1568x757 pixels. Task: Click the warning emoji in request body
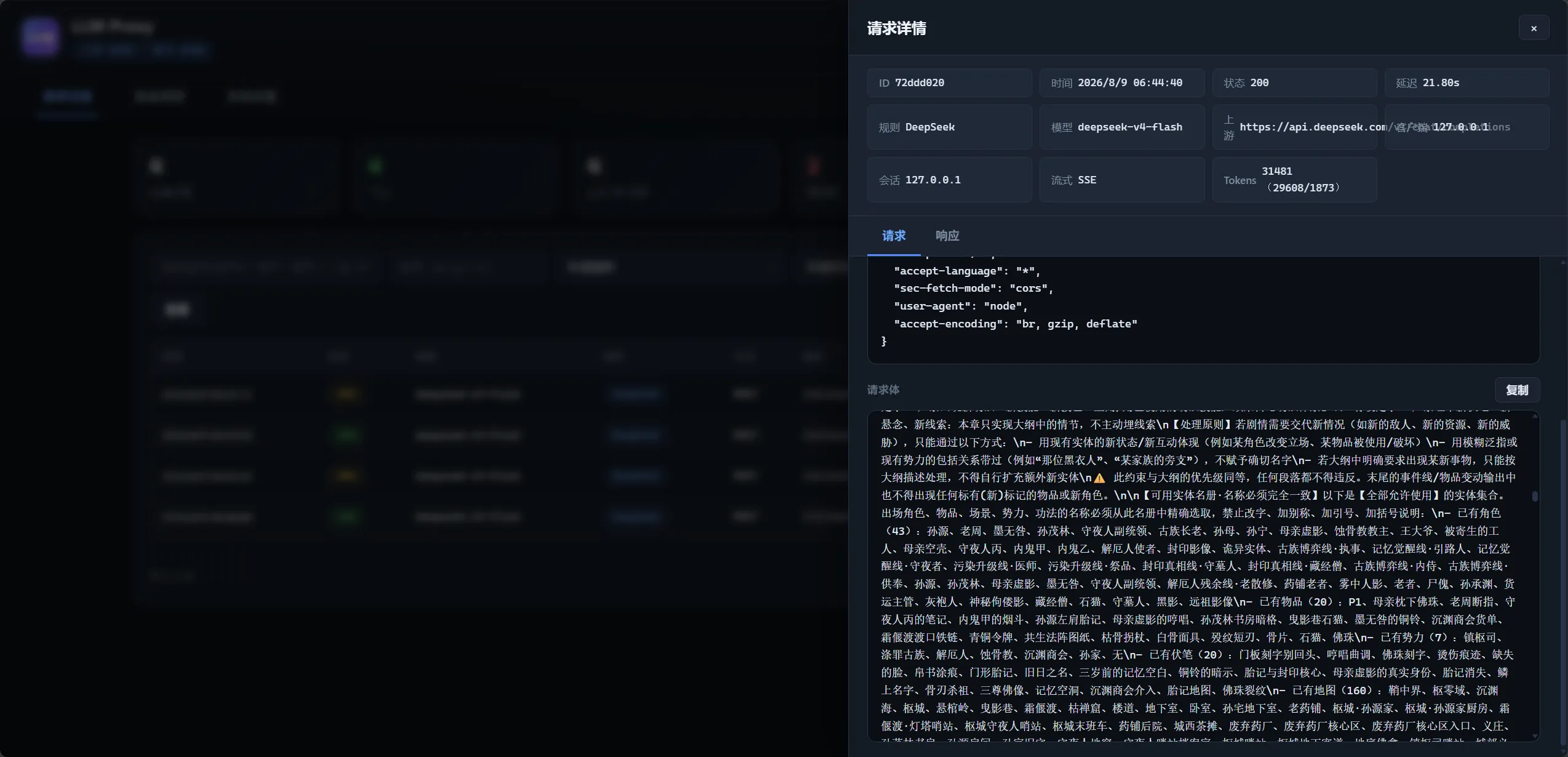(1099, 478)
